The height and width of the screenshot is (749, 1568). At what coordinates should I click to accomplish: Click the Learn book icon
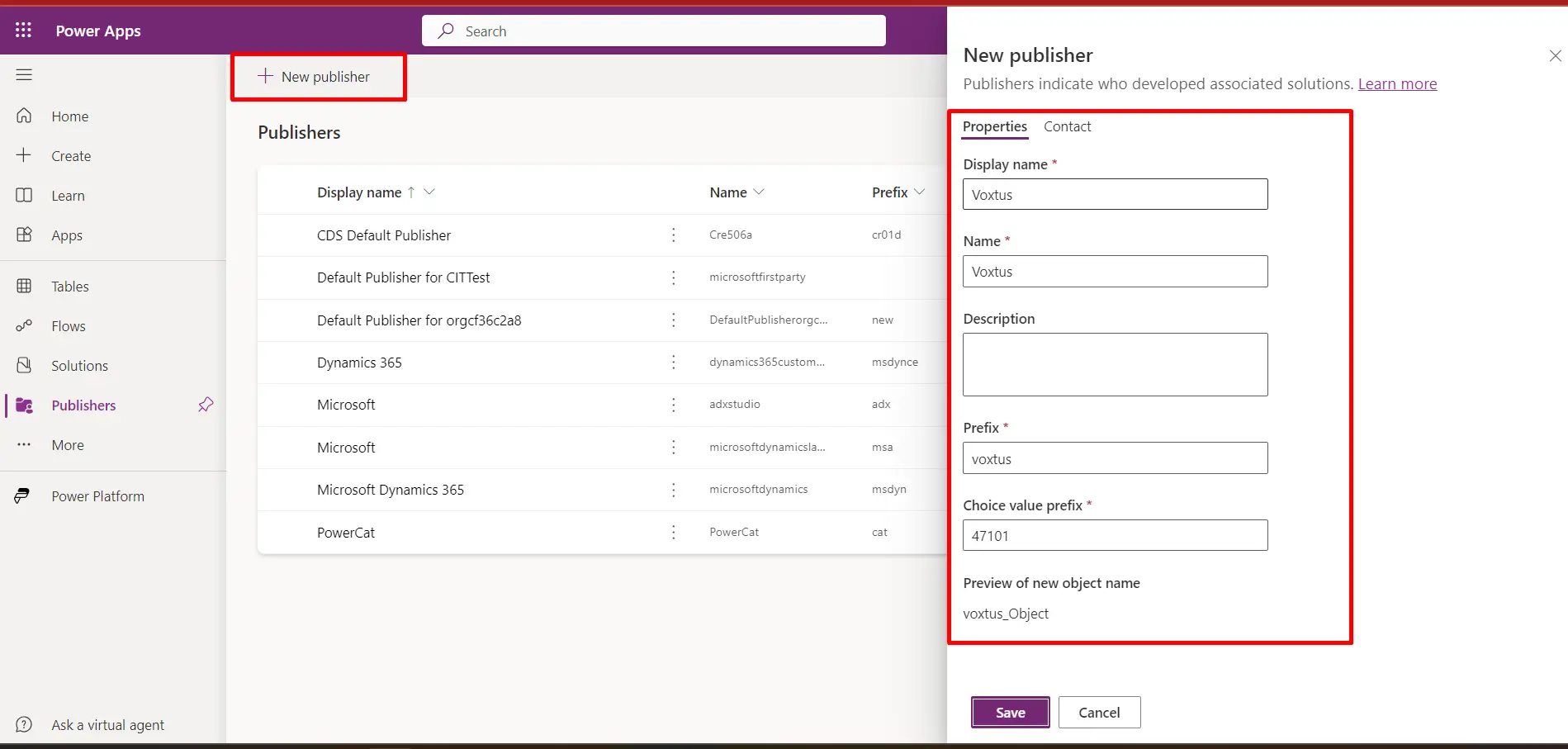(x=24, y=195)
